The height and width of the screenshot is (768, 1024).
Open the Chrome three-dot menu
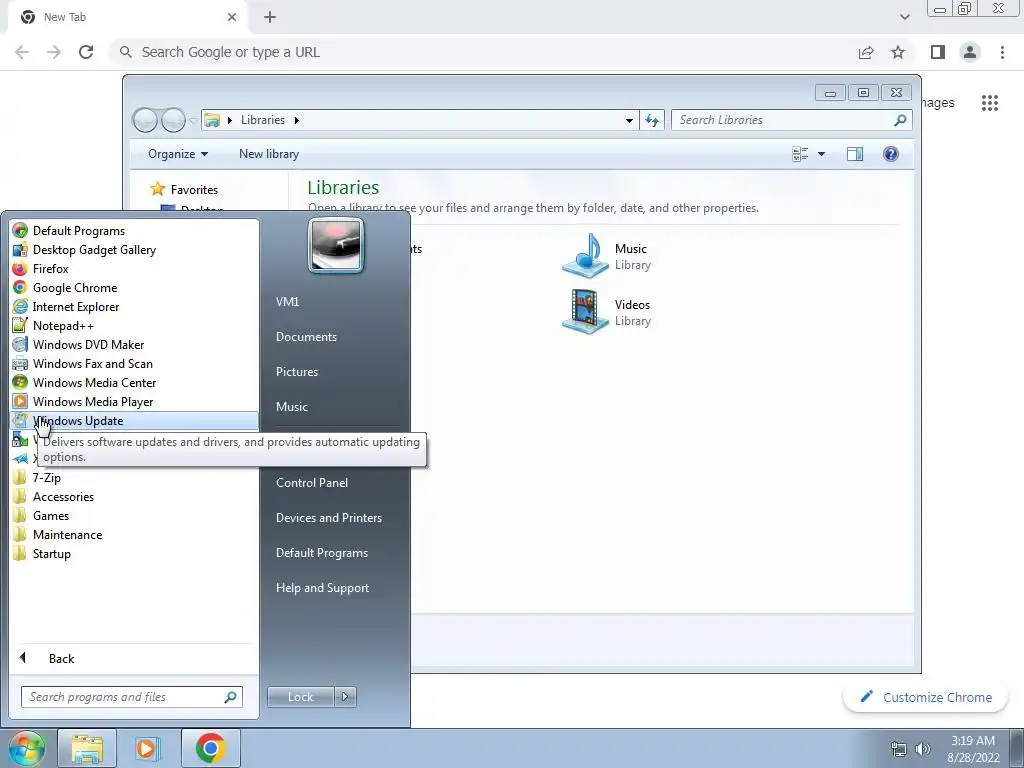[x=1002, y=52]
